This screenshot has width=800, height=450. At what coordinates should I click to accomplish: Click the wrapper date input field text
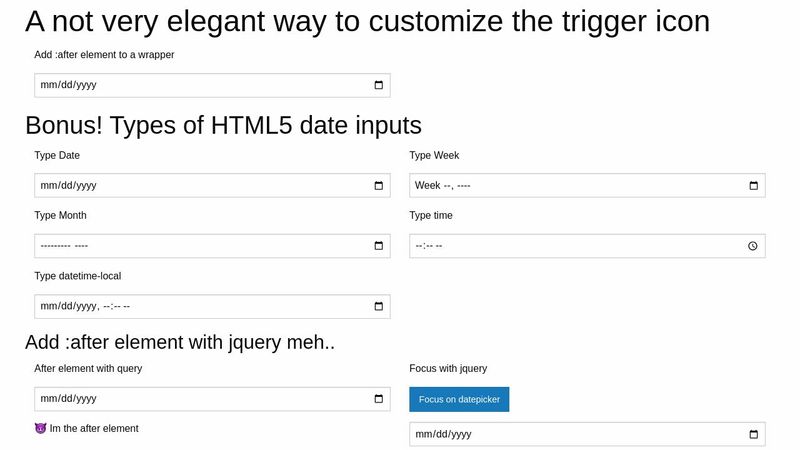(x=212, y=85)
